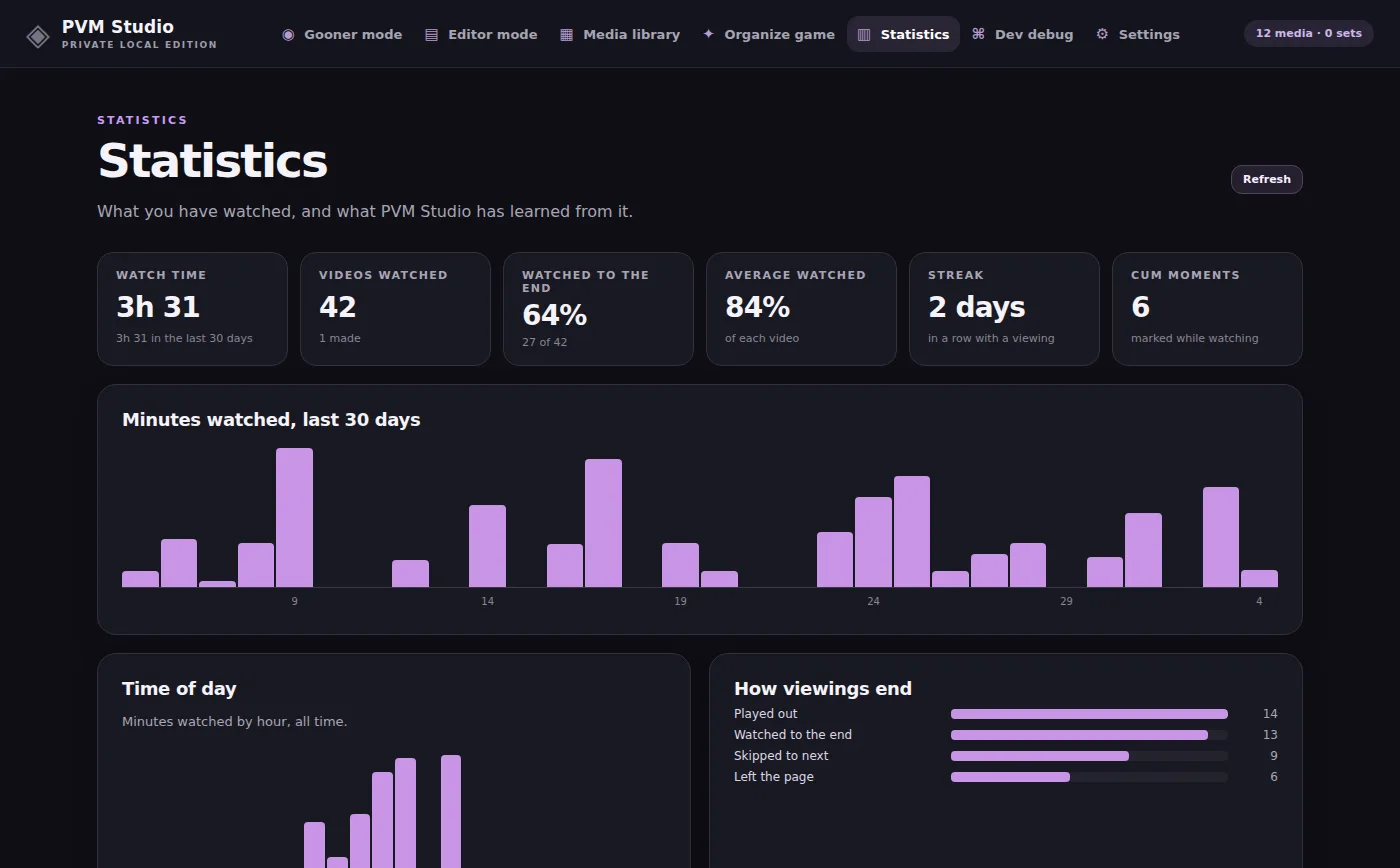This screenshot has height=868, width=1400.
Task: Click the Organize game sparkle icon
Action: 708,34
